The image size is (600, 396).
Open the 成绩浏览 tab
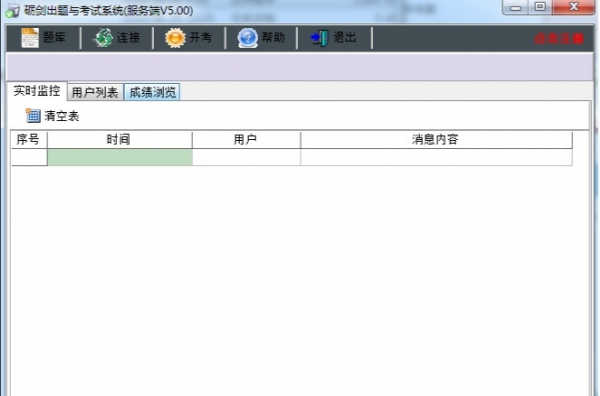pos(152,92)
